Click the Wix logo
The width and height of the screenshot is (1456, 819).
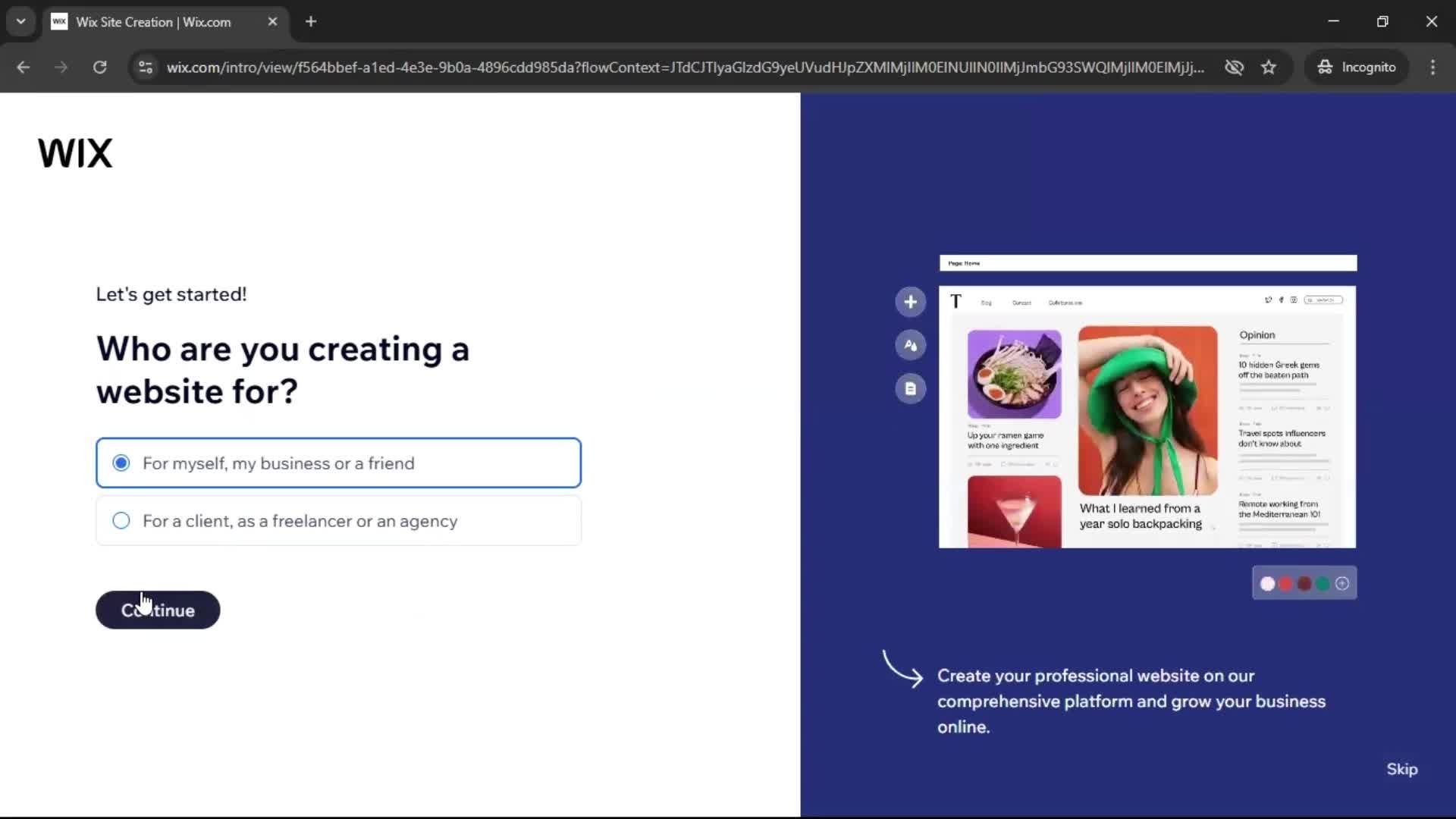pos(75,152)
